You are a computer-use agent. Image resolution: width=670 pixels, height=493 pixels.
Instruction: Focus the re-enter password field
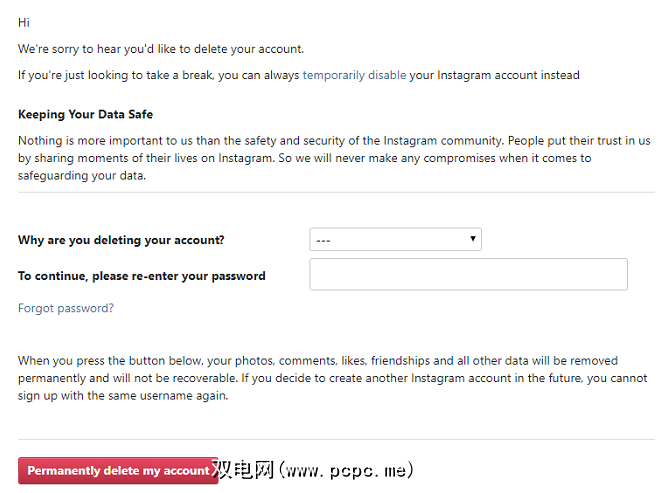(468, 275)
